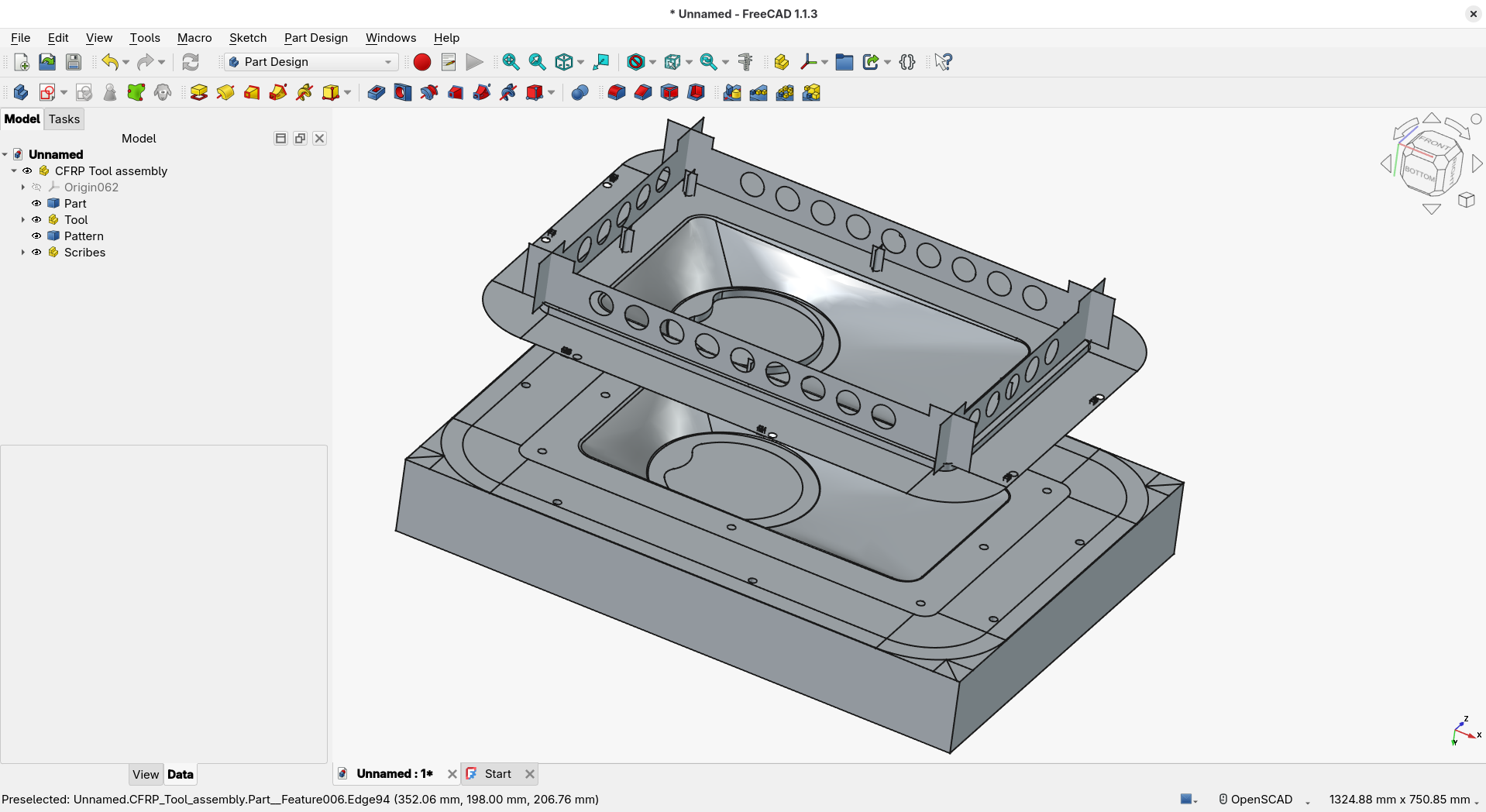
Task: Select the Thickness tool
Action: pyautogui.click(x=696, y=93)
